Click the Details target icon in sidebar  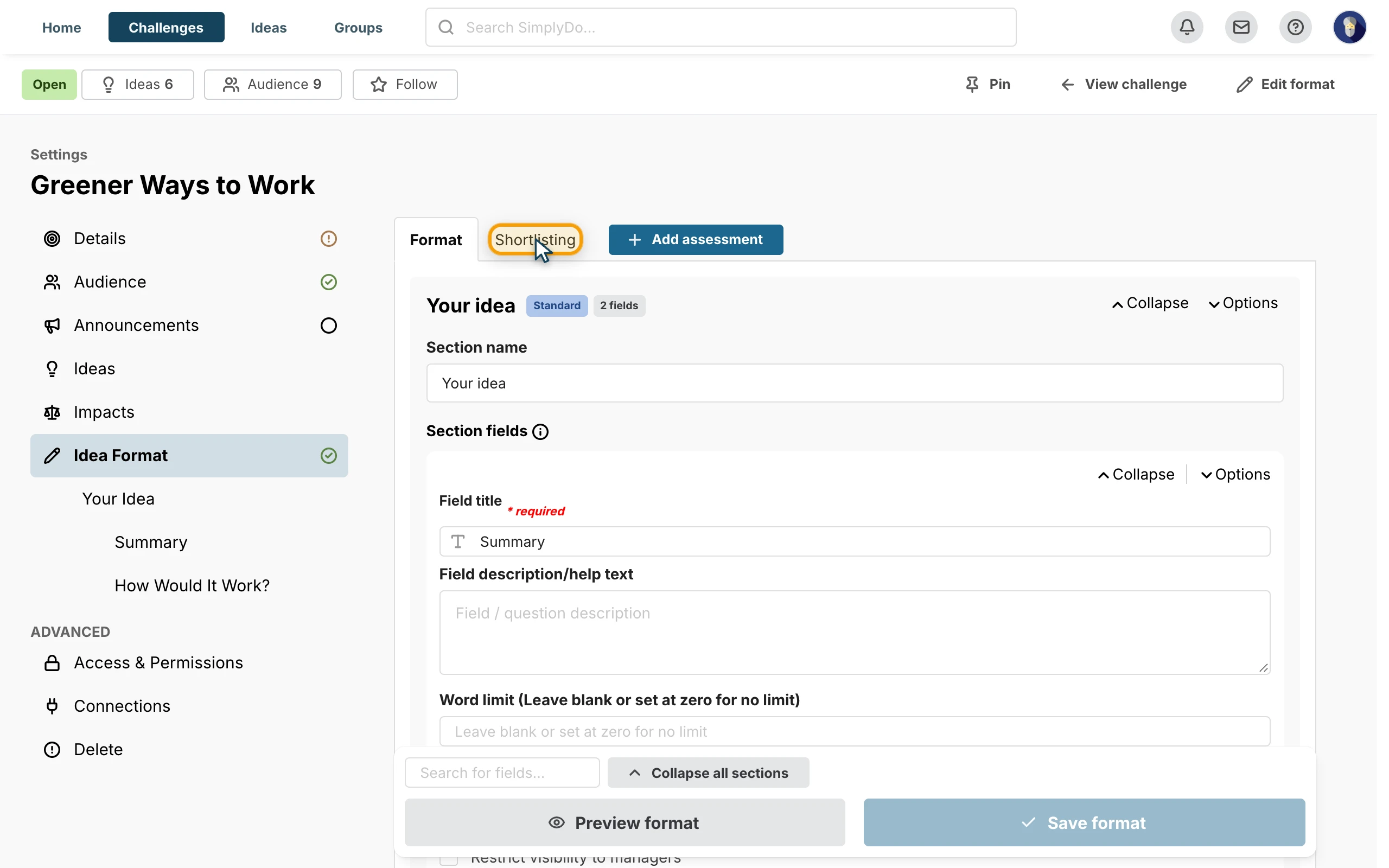pyautogui.click(x=52, y=238)
